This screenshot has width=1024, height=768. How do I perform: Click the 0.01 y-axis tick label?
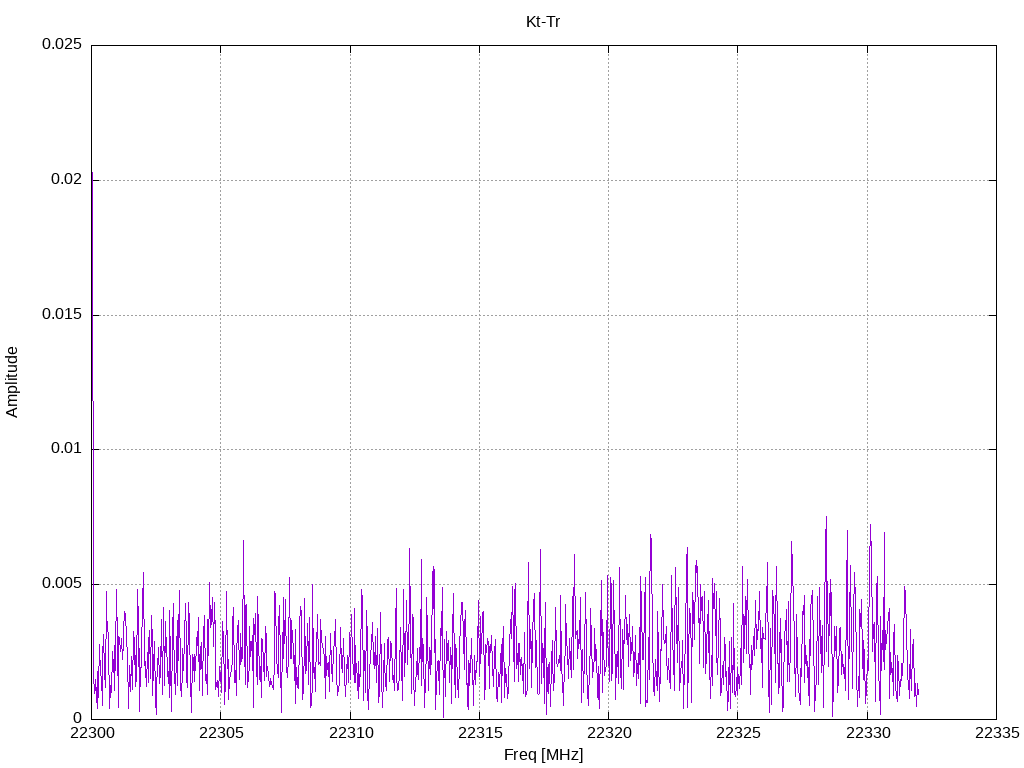click(x=65, y=449)
